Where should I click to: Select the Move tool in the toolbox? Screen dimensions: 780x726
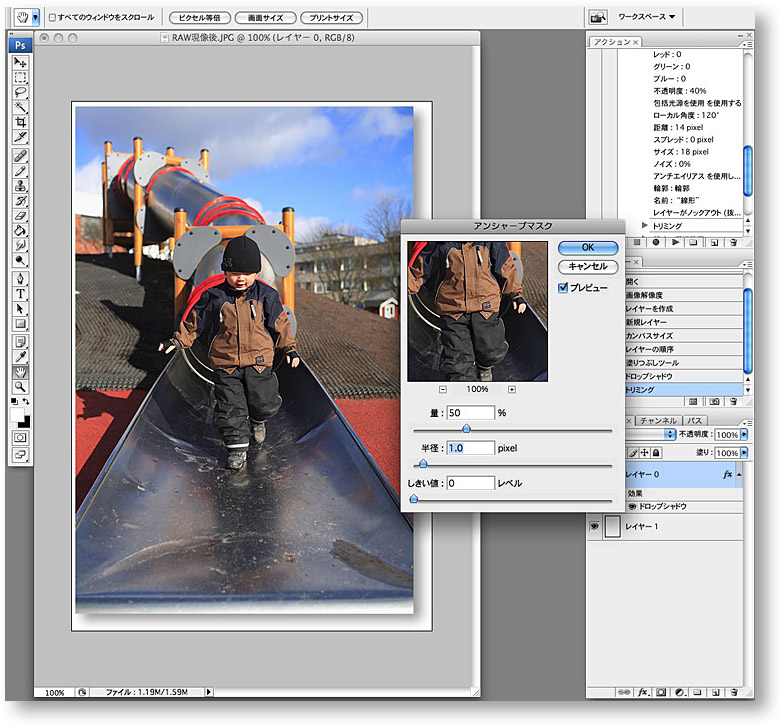[x=20, y=62]
